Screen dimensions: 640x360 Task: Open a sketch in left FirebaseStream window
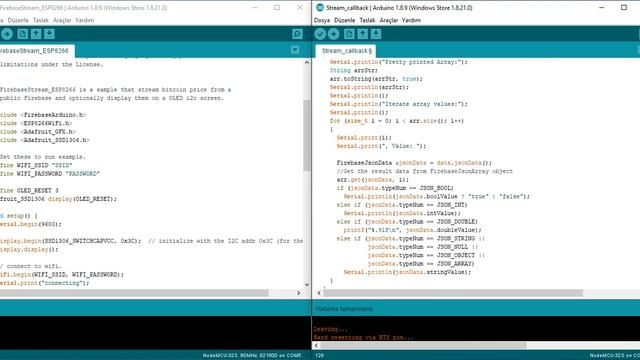[36, 34]
